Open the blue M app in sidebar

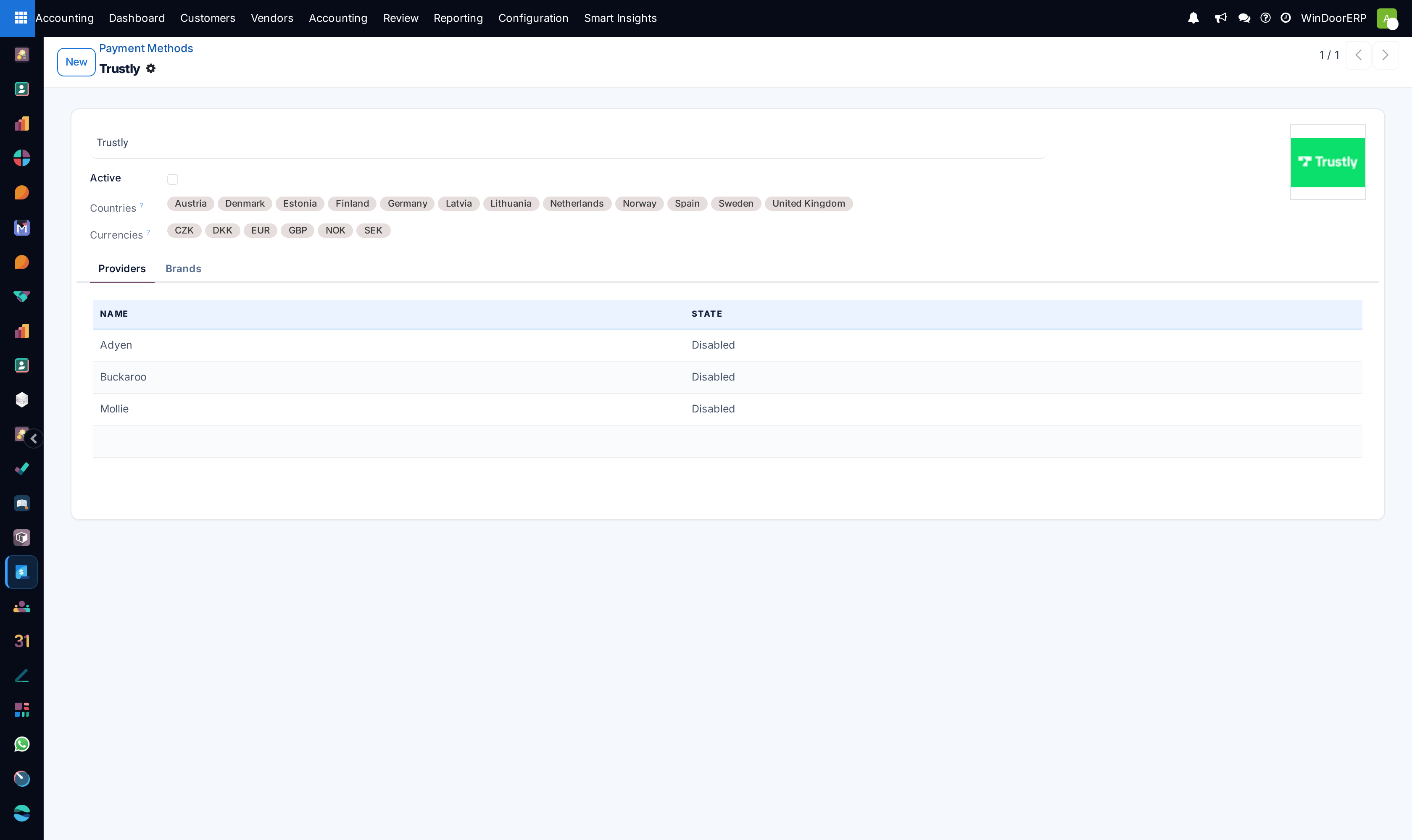[x=21, y=228]
